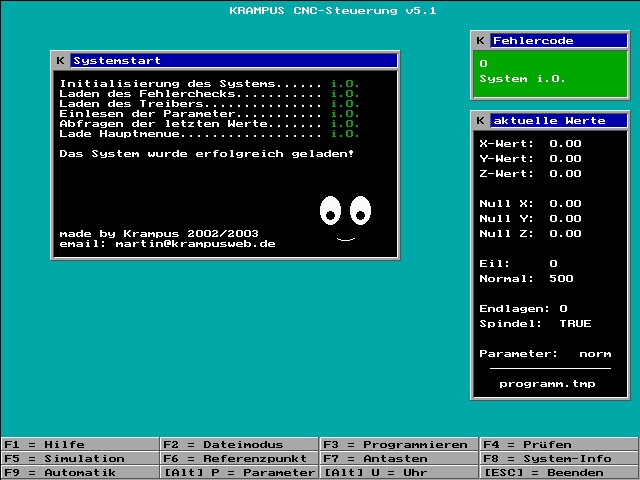Click the K icon of aktuelle Werte panel

click(x=480, y=120)
